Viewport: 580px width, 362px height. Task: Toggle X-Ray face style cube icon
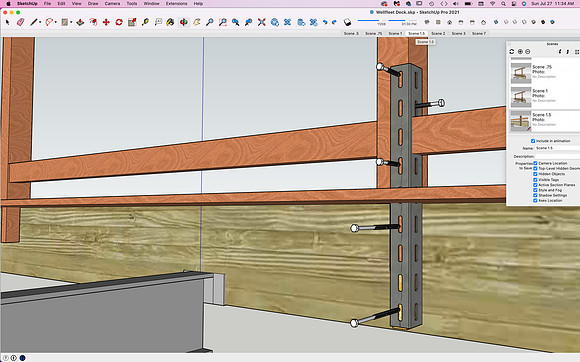pos(496,22)
